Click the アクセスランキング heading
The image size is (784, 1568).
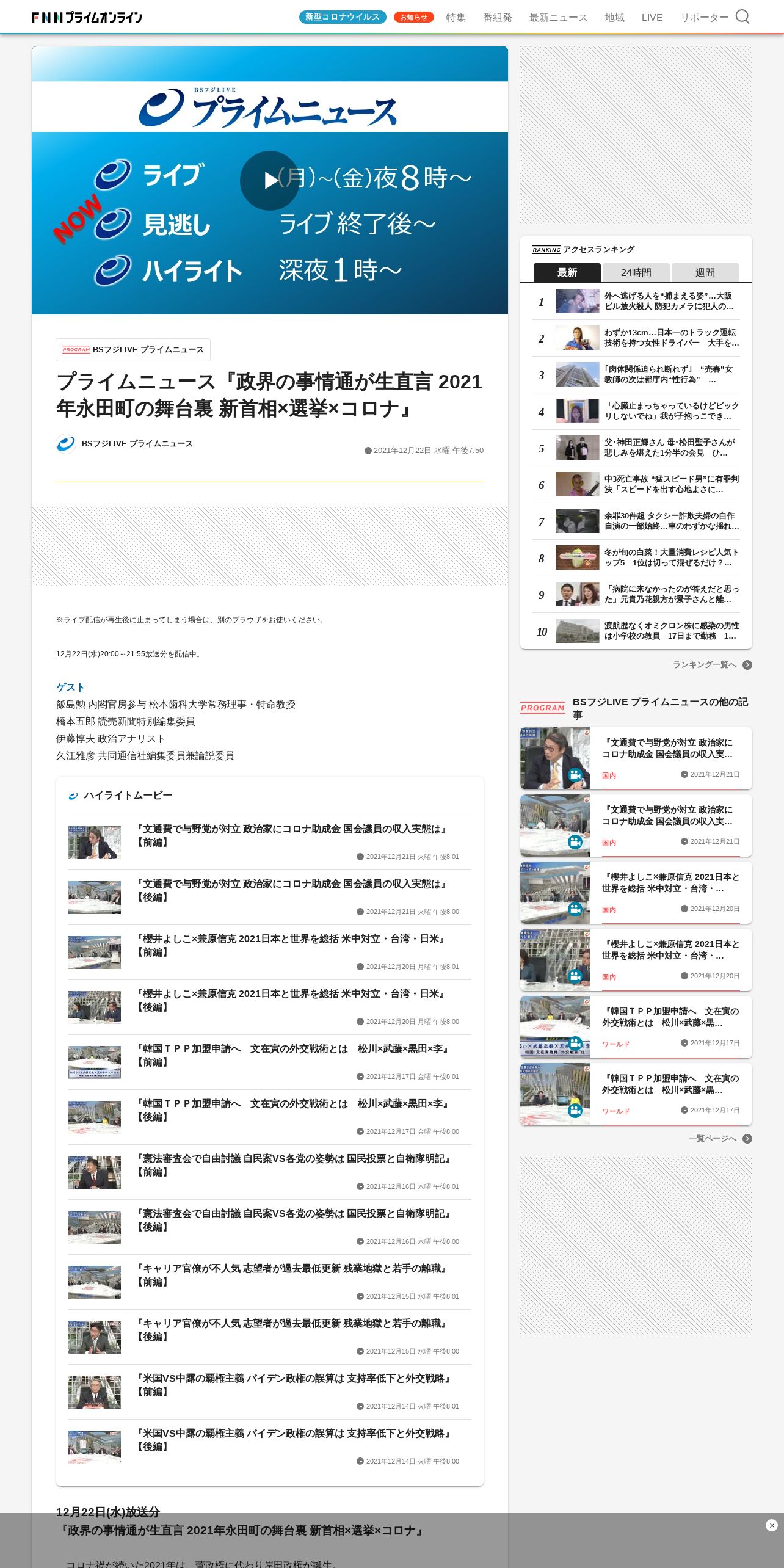click(x=598, y=249)
